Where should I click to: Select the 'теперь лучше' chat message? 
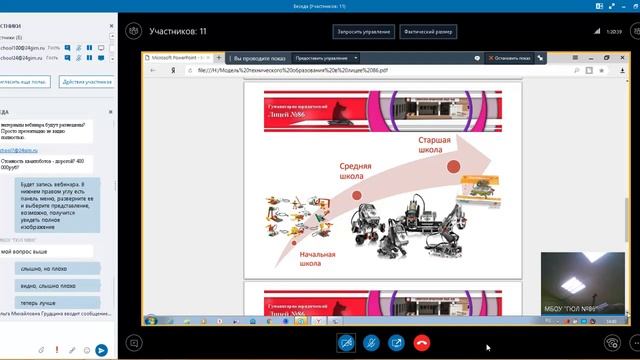click(58, 303)
